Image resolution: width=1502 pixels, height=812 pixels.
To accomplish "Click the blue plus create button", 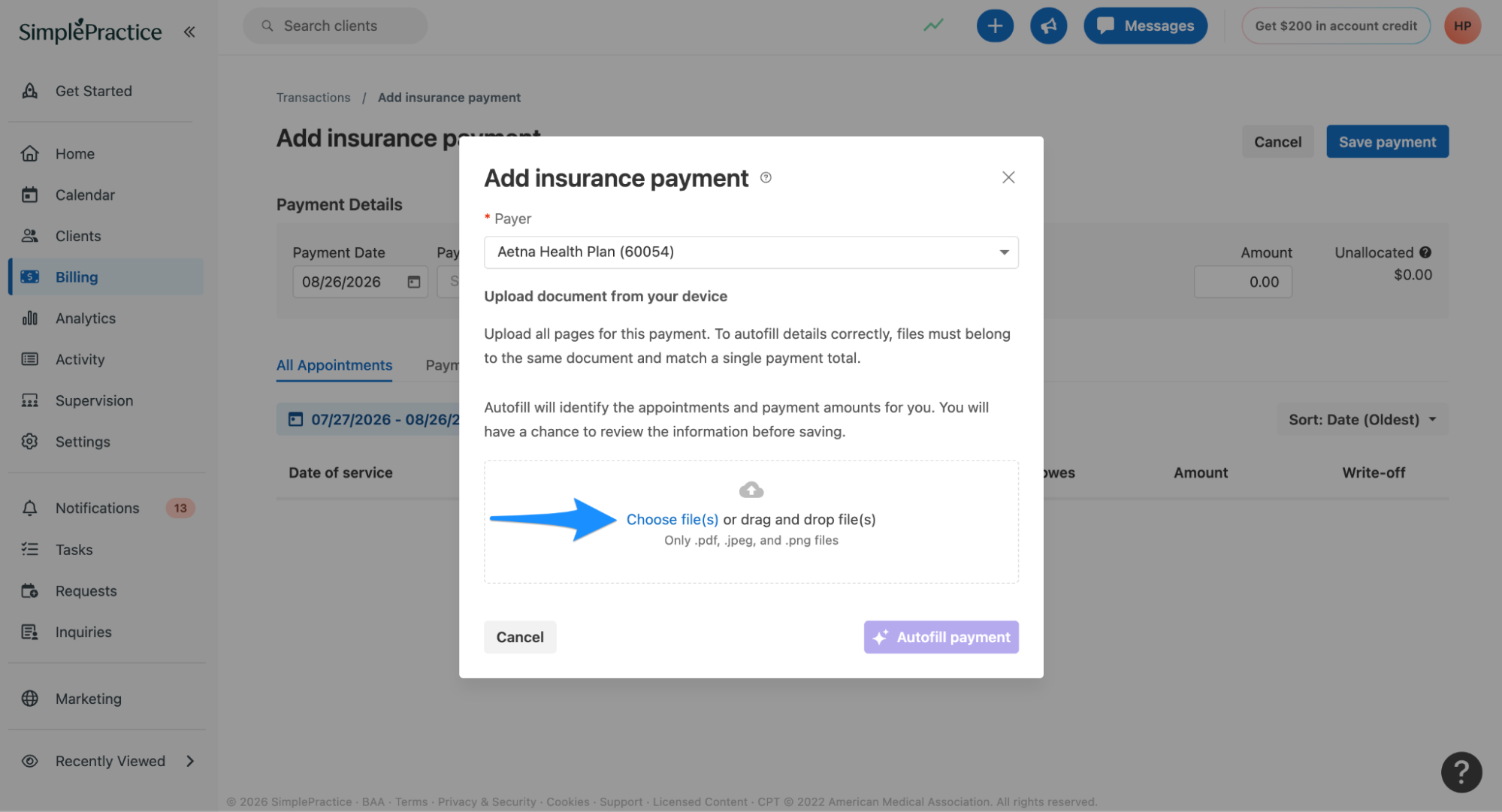I will 995,26.
